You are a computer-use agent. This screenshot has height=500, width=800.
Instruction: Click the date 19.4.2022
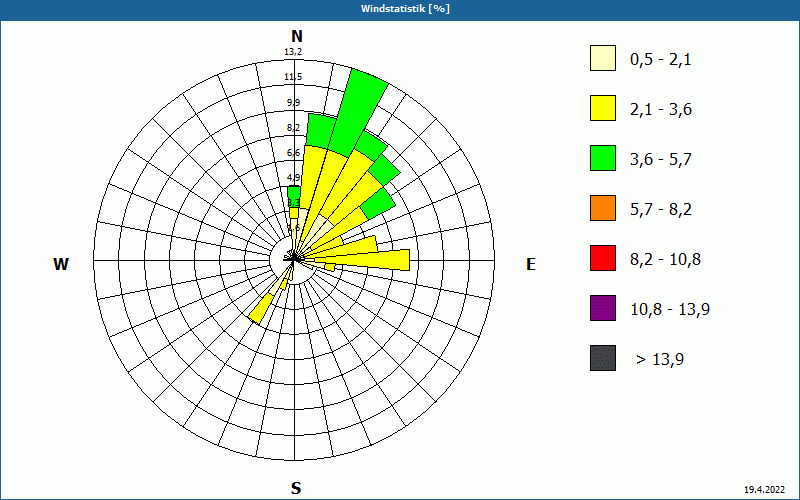(764, 490)
